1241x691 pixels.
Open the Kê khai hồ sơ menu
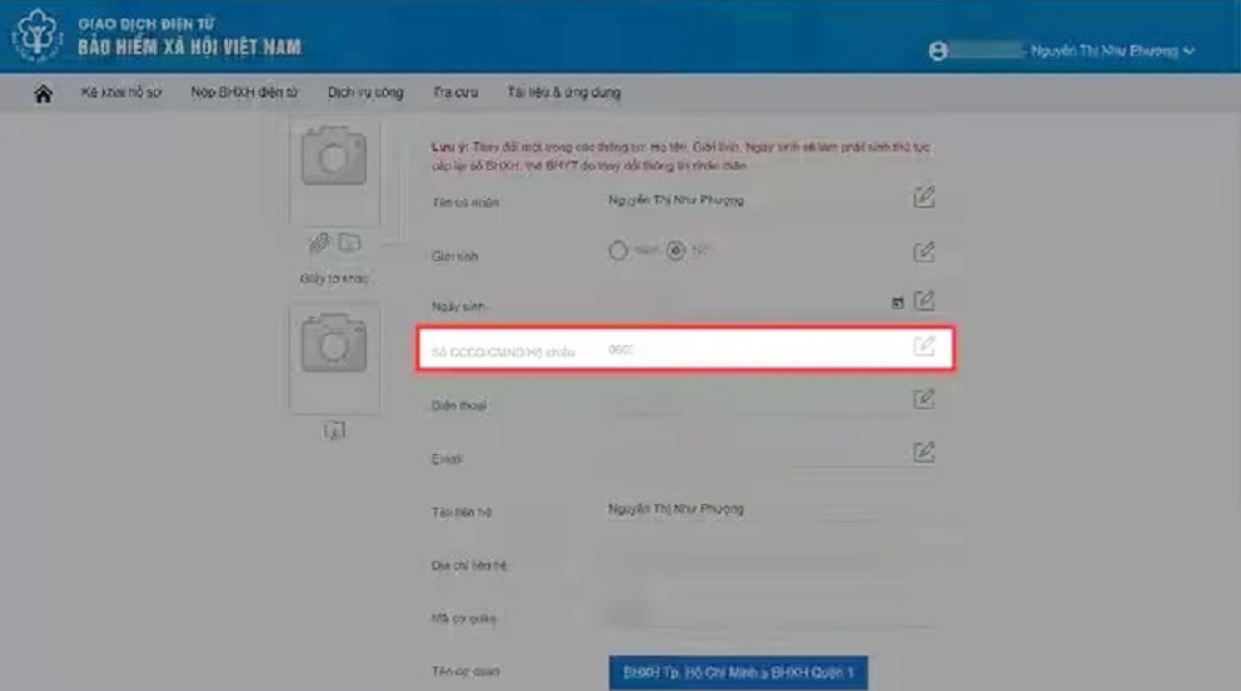click(121, 93)
